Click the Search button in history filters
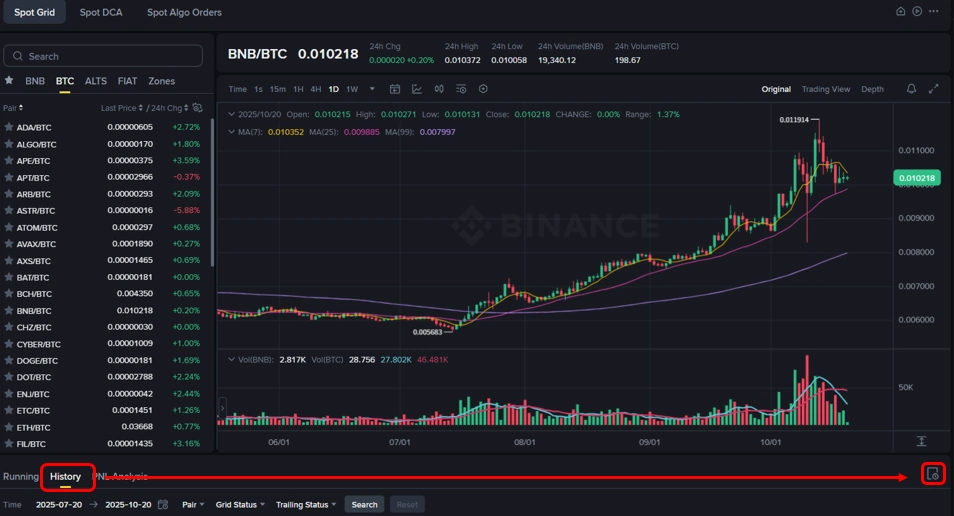954x516 pixels. 364,504
